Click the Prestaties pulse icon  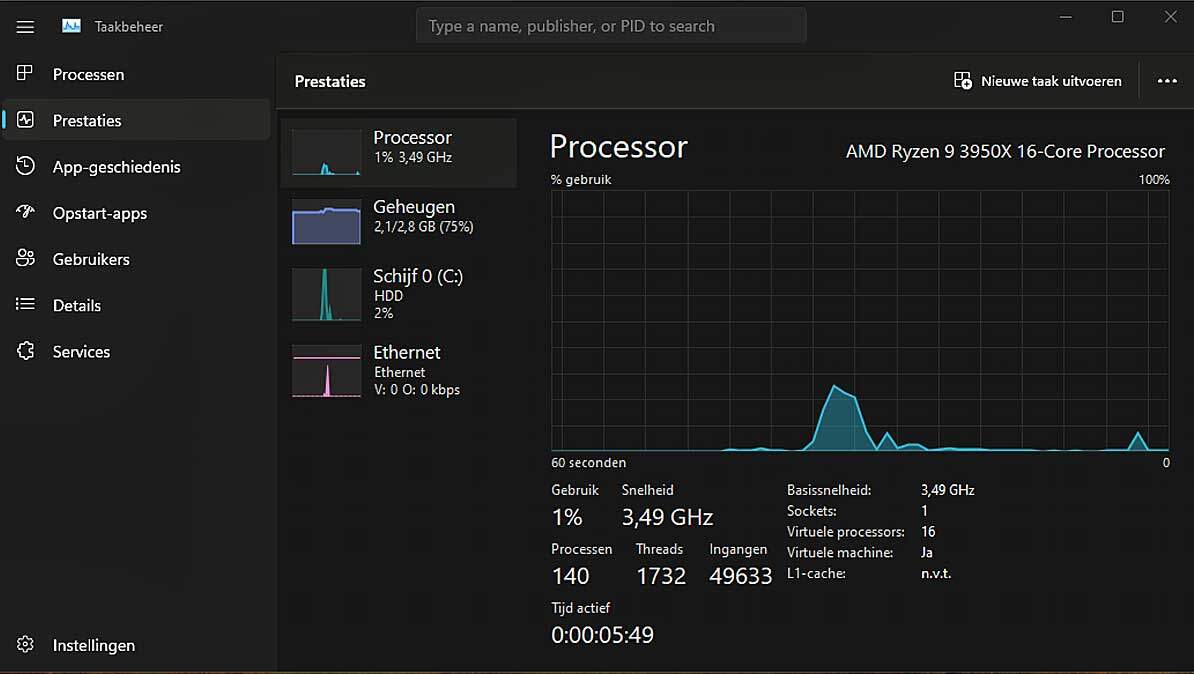(x=25, y=120)
